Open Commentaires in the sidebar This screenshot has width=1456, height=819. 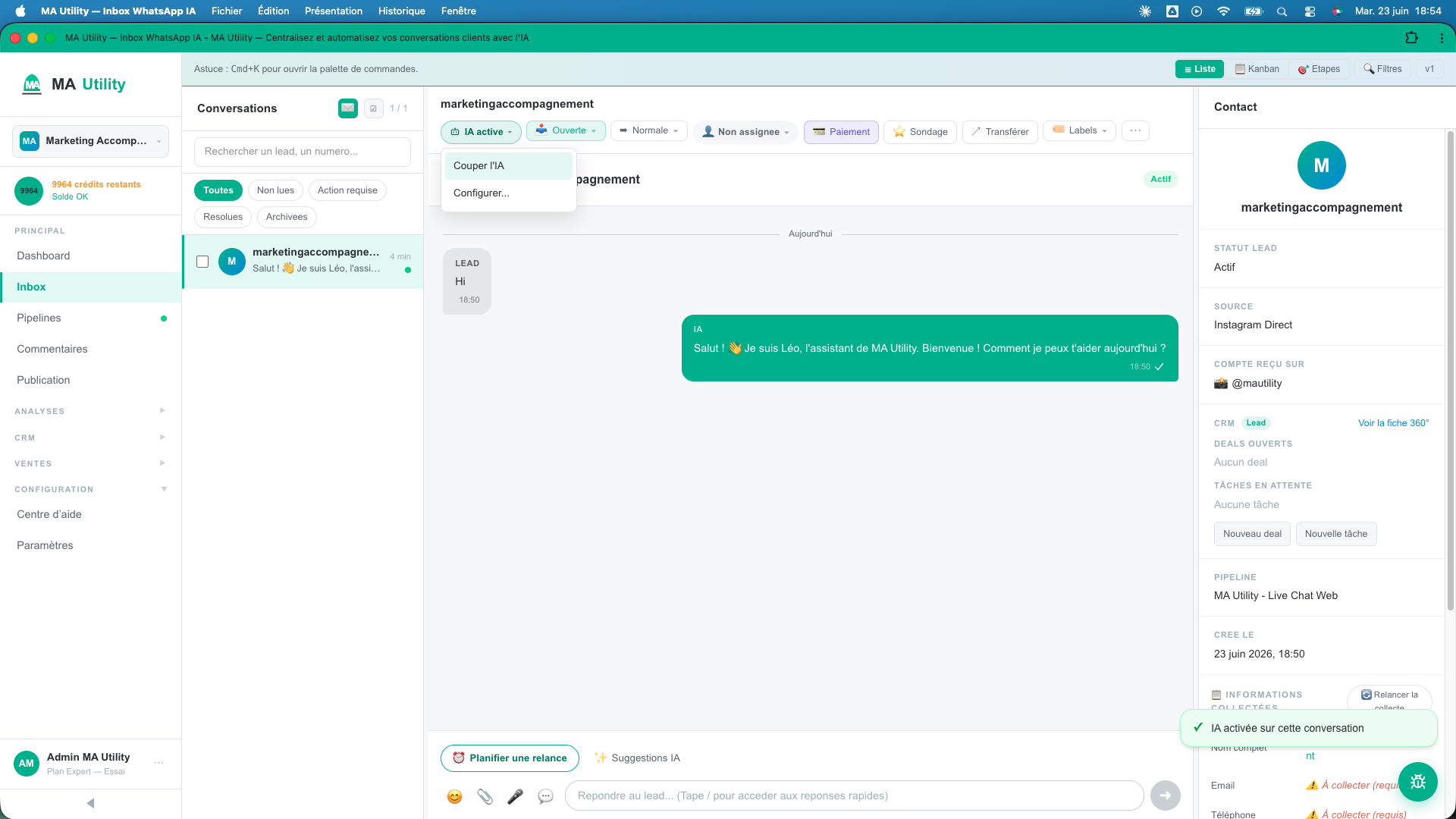point(90,350)
